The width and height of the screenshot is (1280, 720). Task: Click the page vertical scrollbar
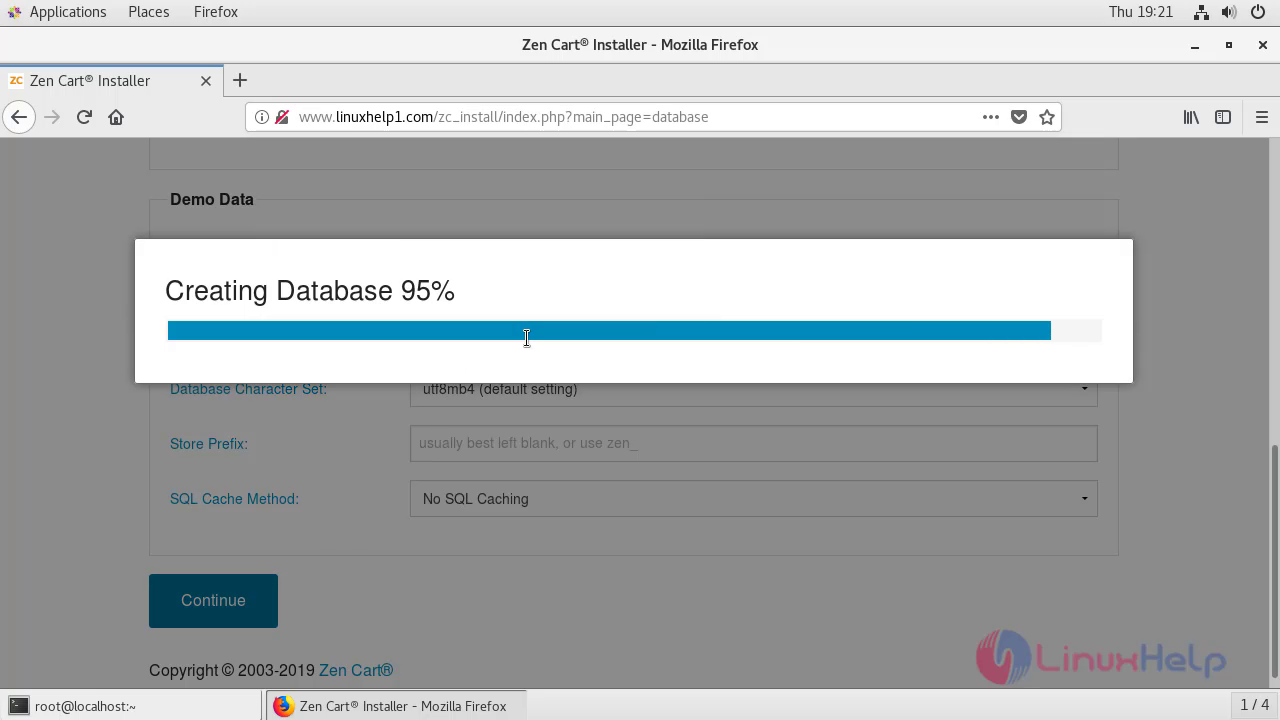pos(1273,560)
